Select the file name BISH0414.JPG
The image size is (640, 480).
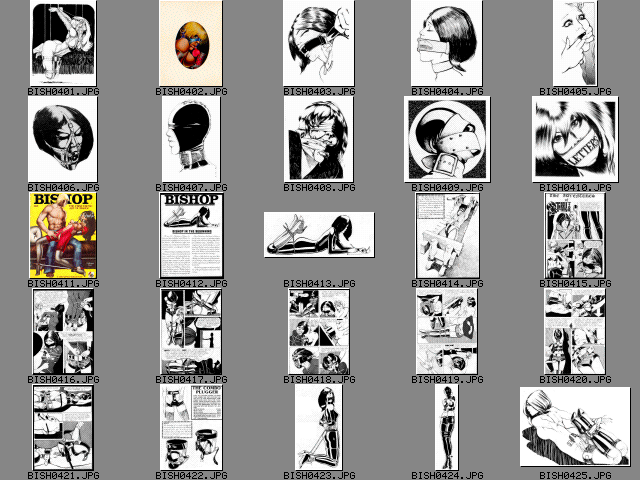tap(447, 283)
